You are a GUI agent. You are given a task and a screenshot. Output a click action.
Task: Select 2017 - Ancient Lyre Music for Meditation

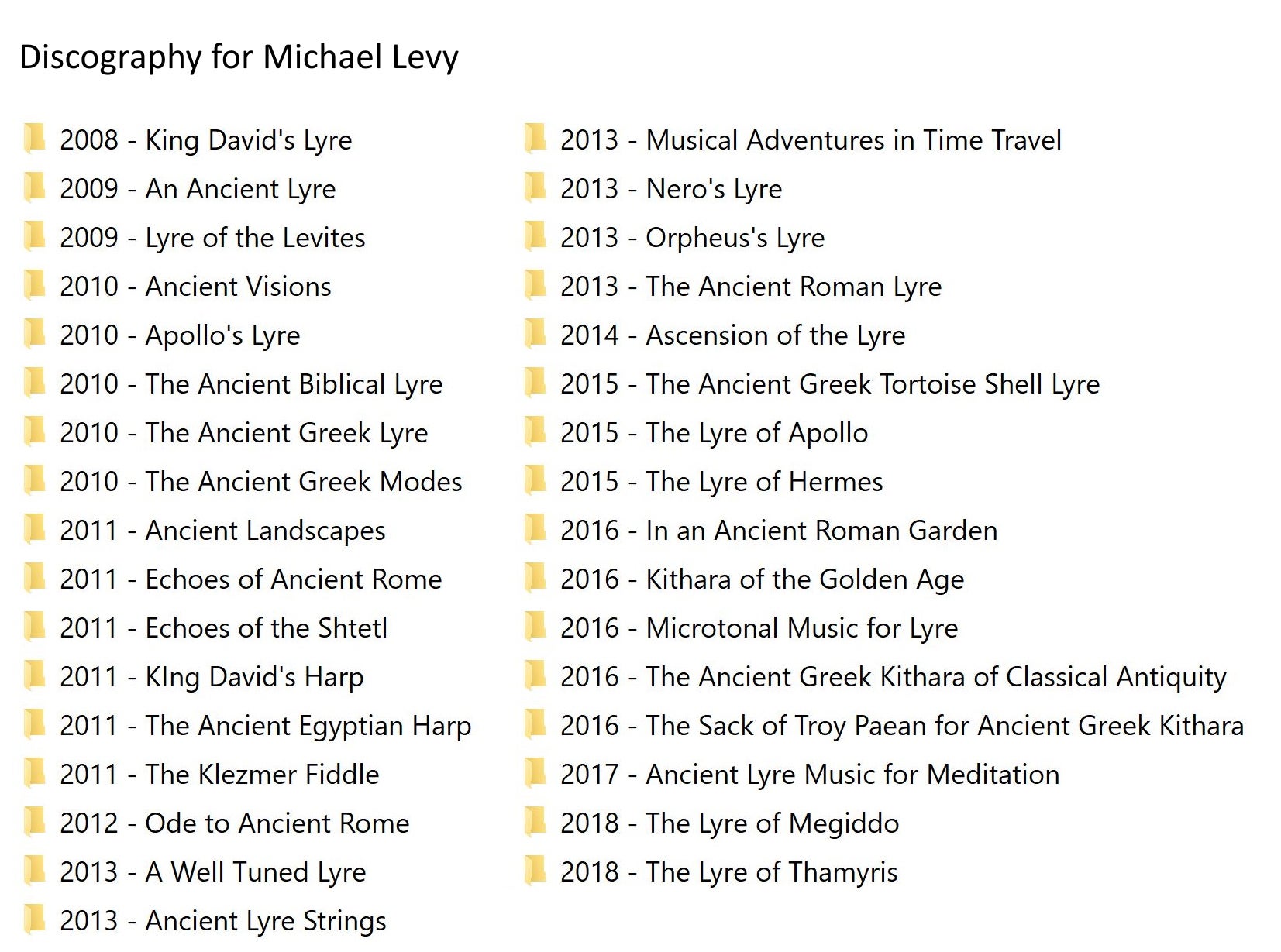(809, 775)
